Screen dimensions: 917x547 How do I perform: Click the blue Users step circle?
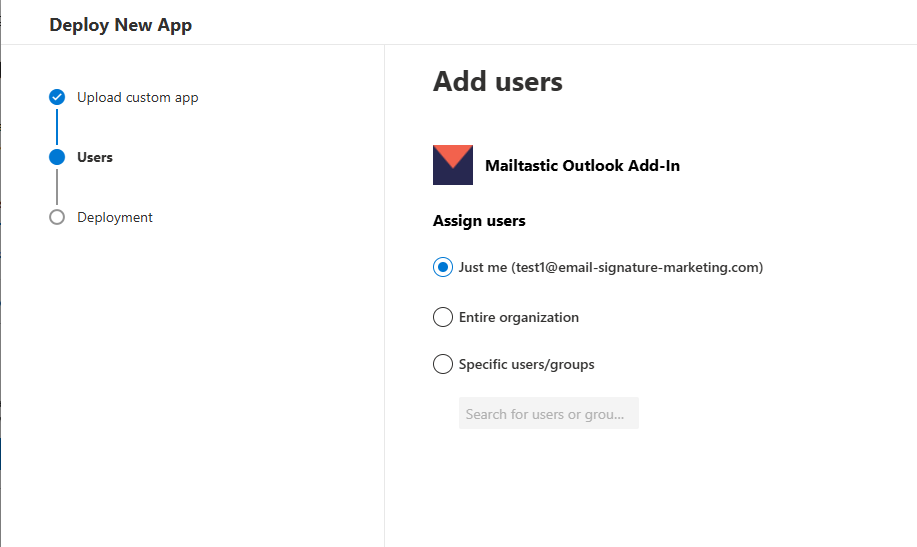(x=57, y=157)
